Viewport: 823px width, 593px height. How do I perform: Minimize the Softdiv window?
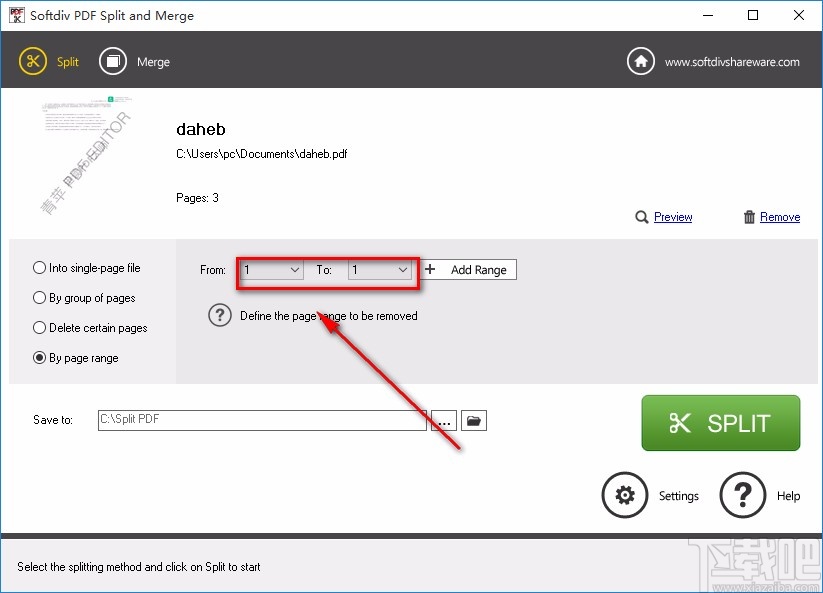click(708, 15)
